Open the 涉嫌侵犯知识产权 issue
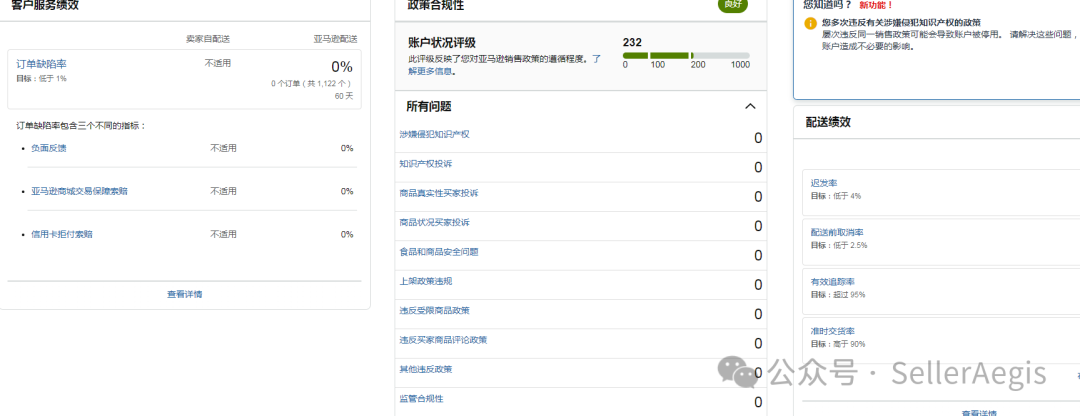1080x416 pixels. [434, 134]
